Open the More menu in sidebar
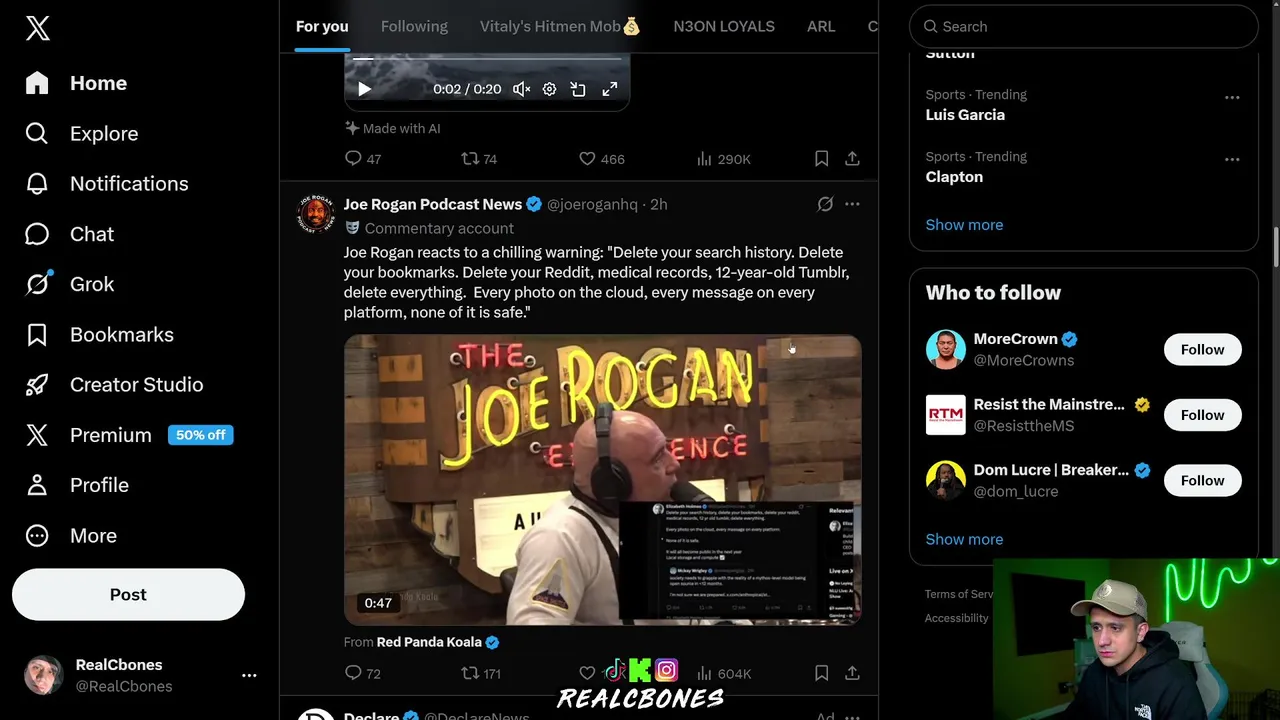Viewport: 1280px width, 720px height. 71,535
